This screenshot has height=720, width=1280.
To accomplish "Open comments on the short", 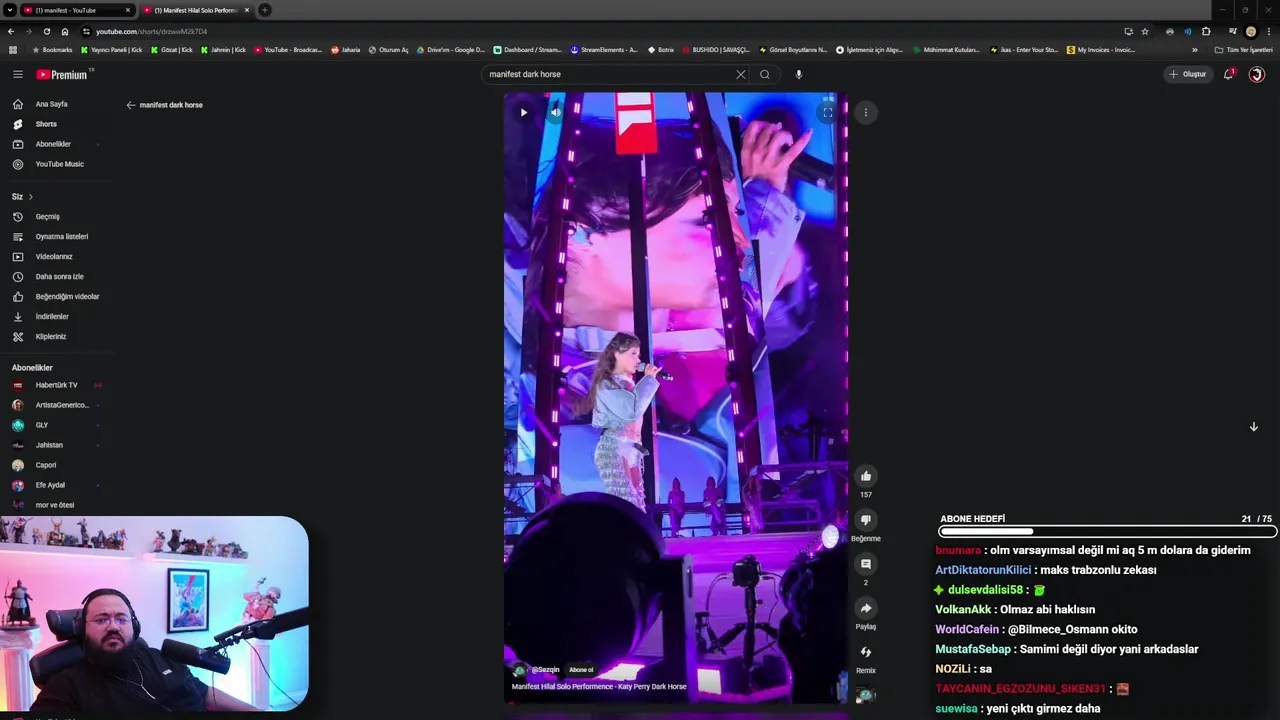I will [x=866, y=564].
